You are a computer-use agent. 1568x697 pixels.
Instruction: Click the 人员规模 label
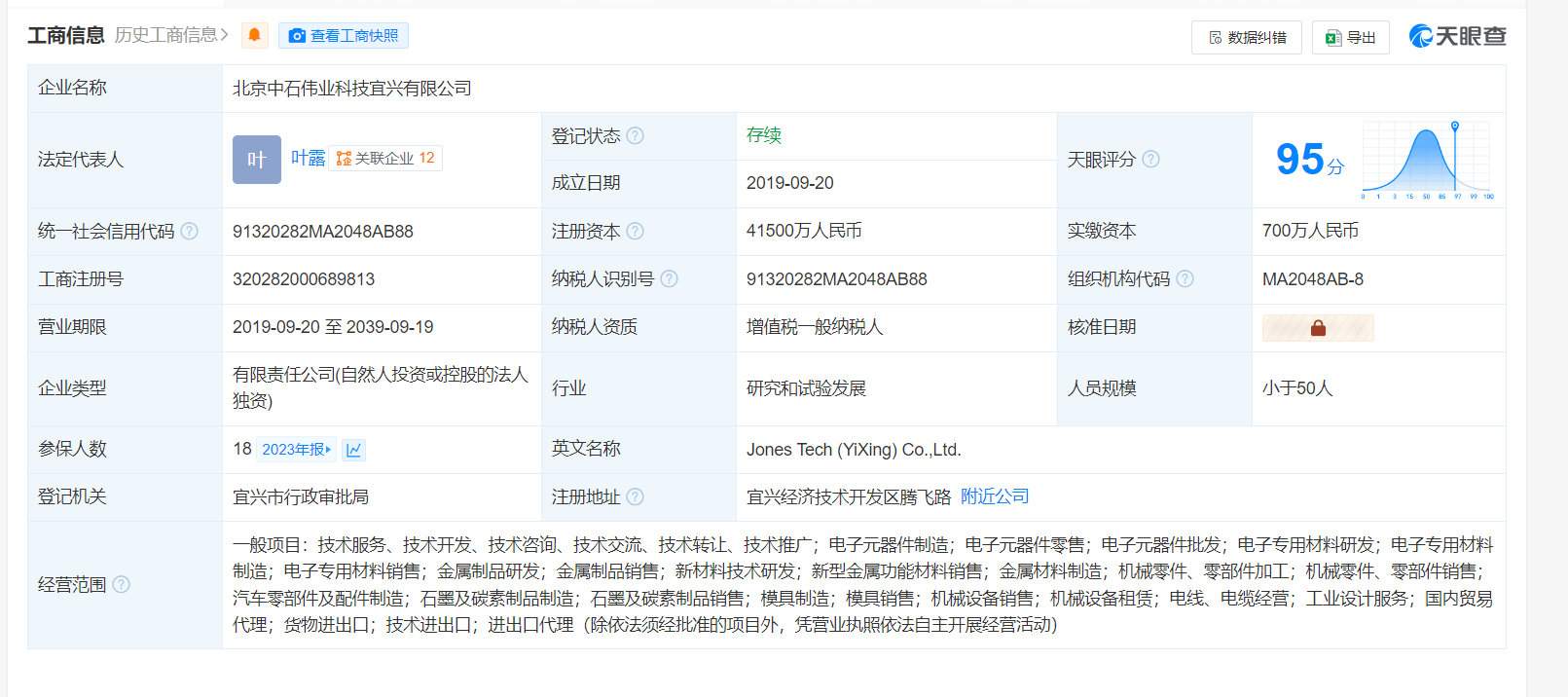point(1102,388)
